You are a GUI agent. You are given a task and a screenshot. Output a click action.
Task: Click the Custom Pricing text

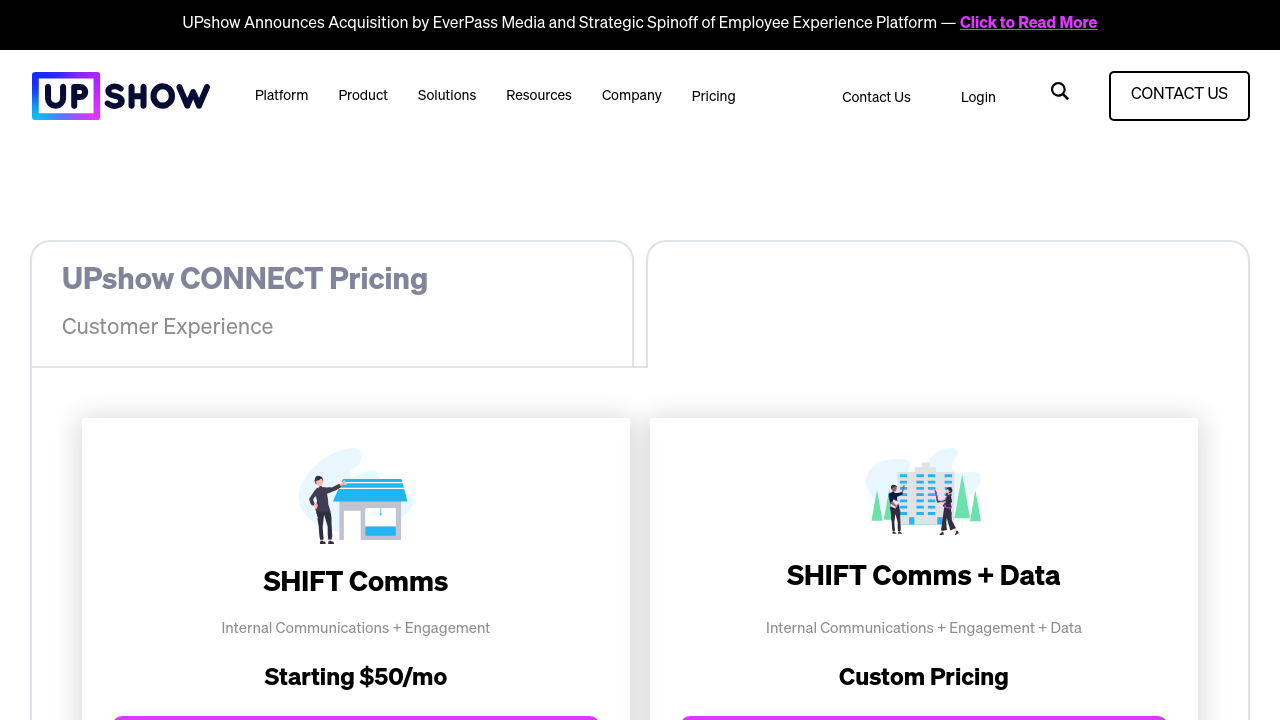tap(923, 678)
